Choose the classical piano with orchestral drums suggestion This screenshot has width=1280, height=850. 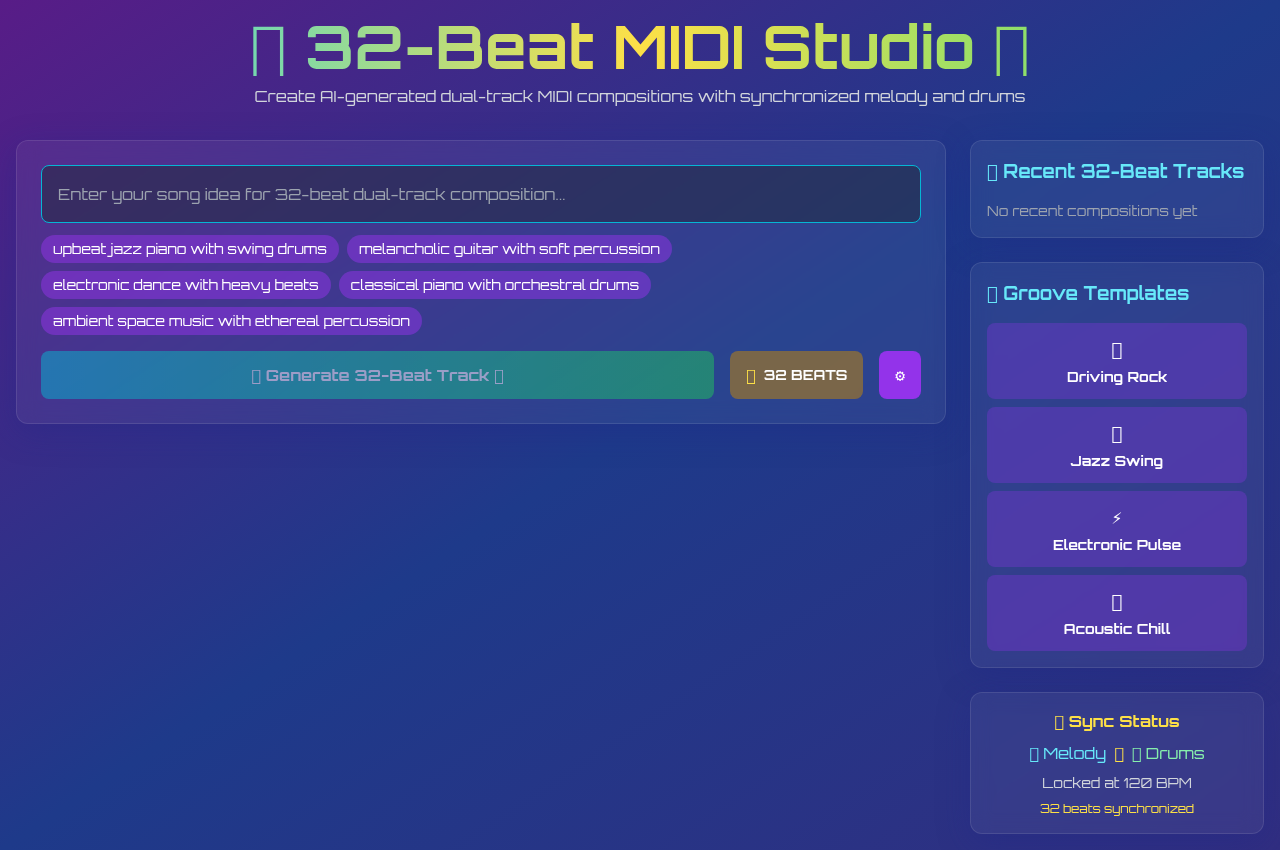pos(494,284)
